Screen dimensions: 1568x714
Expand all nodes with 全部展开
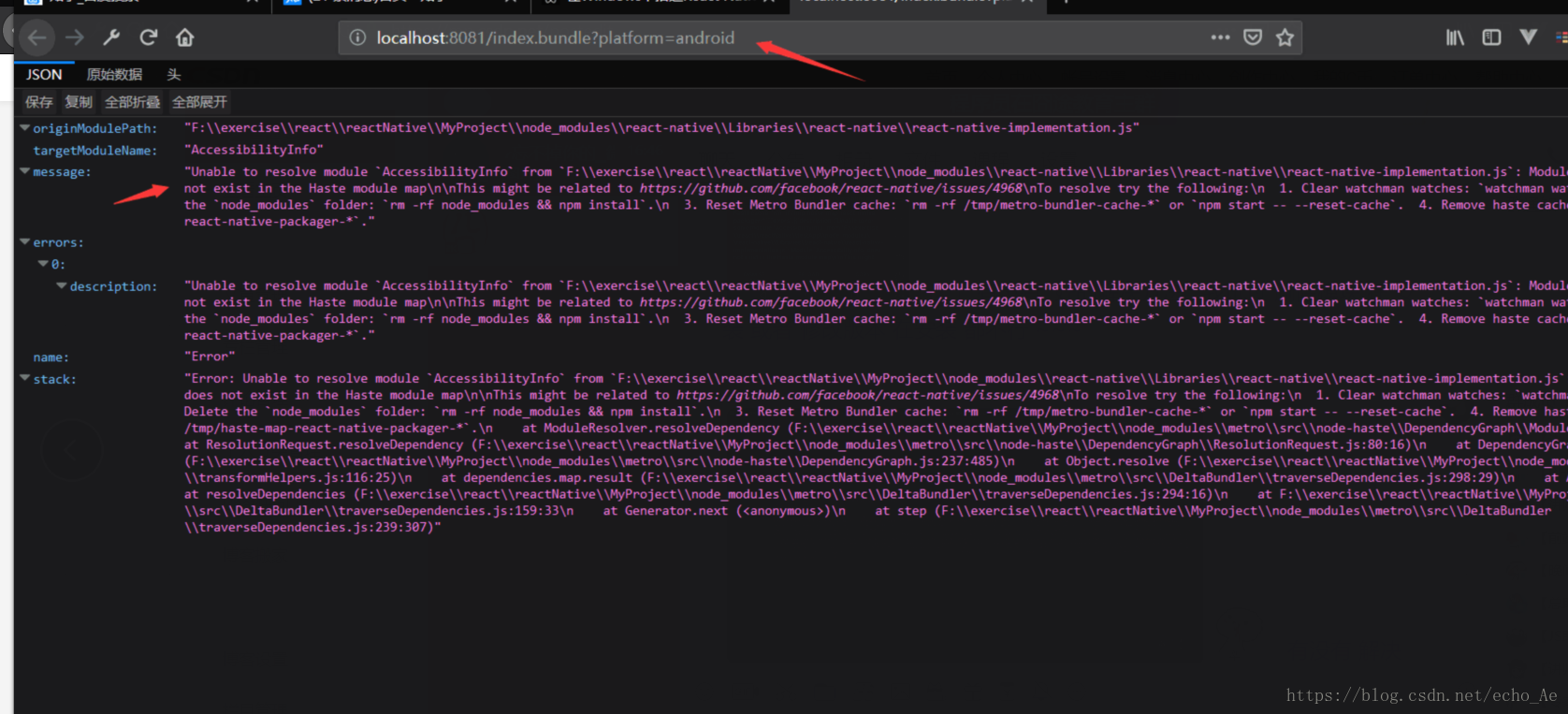coord(199,102)
